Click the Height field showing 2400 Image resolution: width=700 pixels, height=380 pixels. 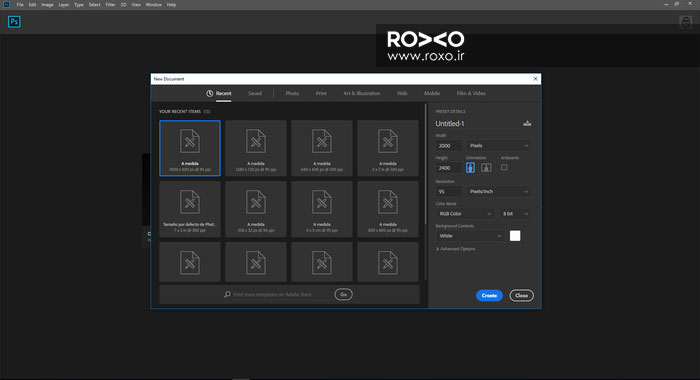tap(448, 168)
